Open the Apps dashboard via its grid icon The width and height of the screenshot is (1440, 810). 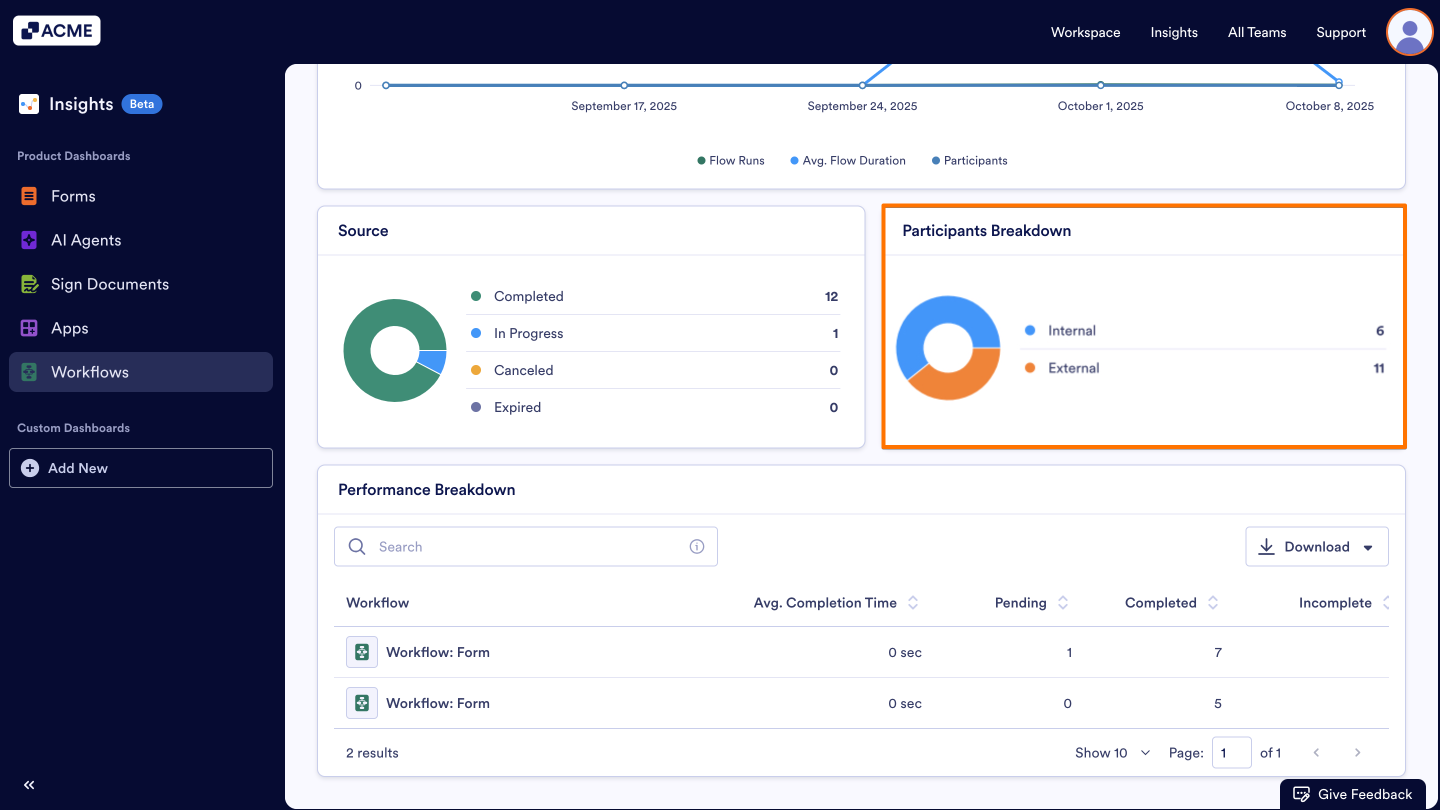coord(28,328)
